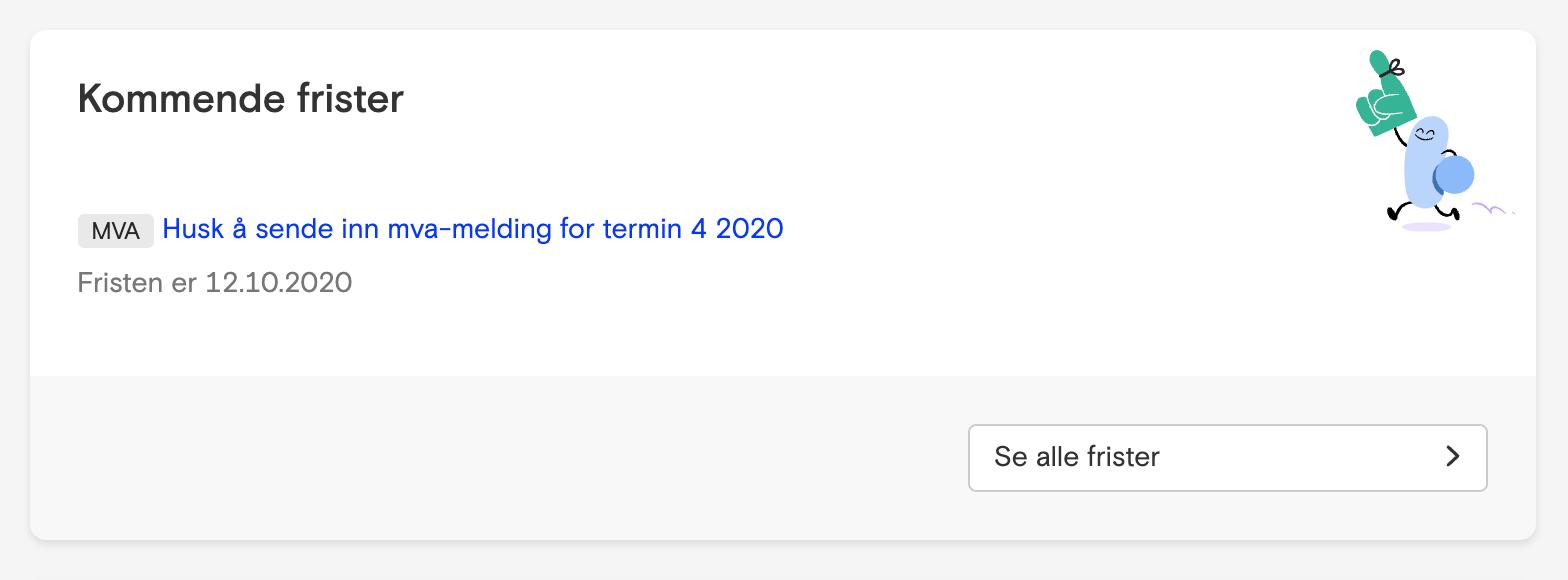Screen dimensions: 1568x580
Task: Click the purple shadow under the mascot
Action: pyautogui.click(x=1426, y=227)
